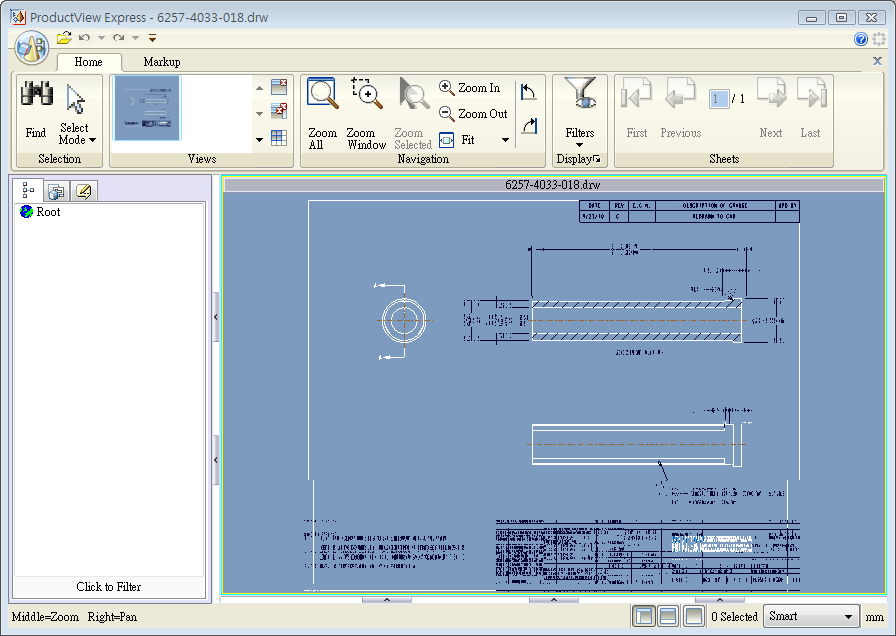Image resolution: width=896 pixels, height=636 pixels.
Task: Click the Zoom In button
Action: click(x=470, y=88)
